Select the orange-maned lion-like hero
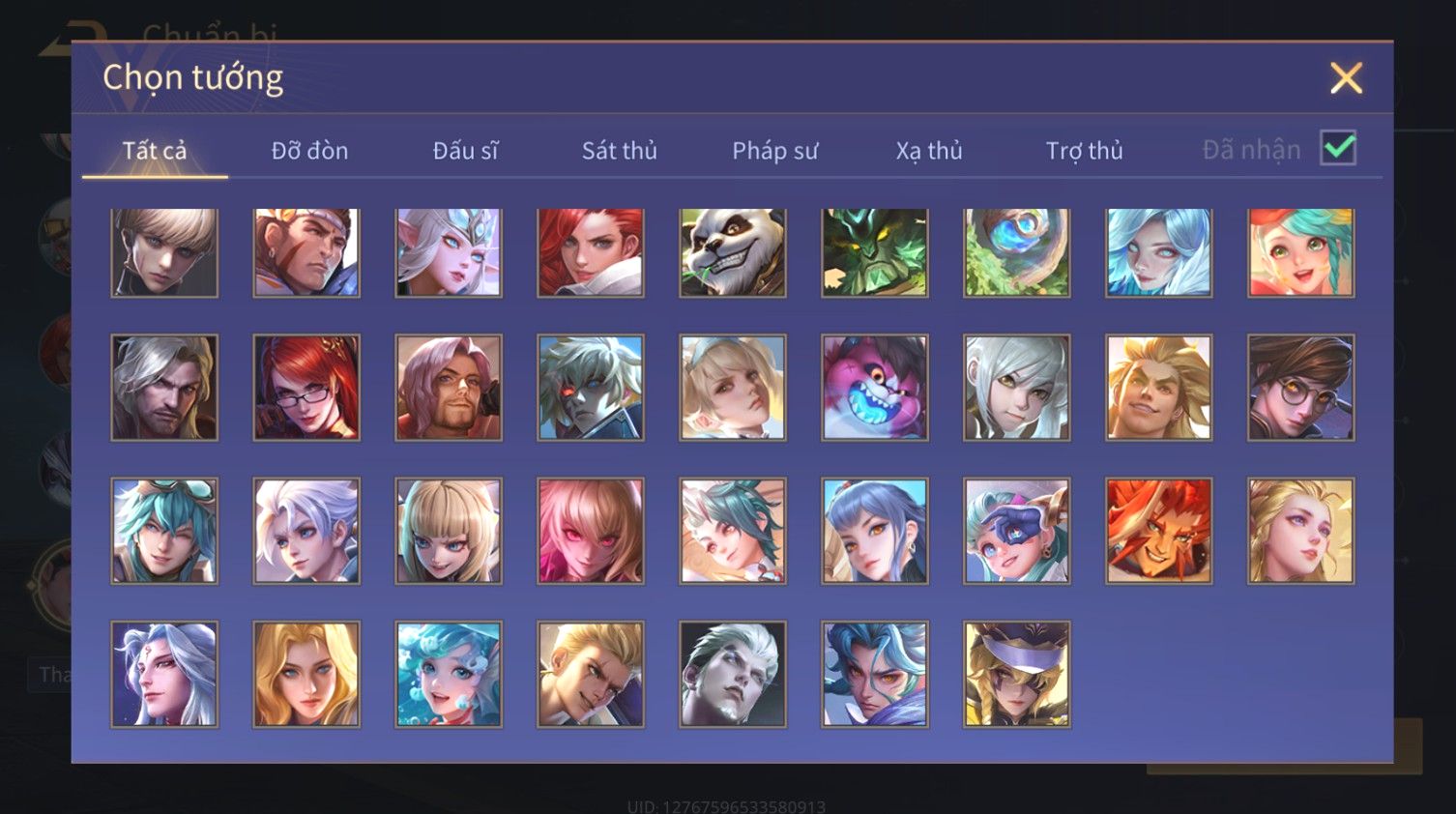 click(1159, 531)
